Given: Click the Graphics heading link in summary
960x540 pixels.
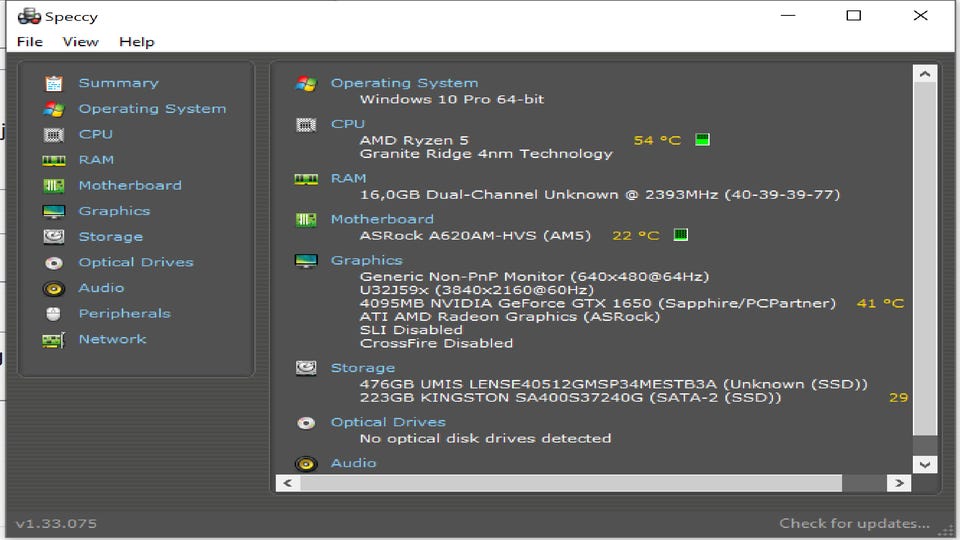Looking at the screenshot, I should pyautogui.click(x=367, y=260).
